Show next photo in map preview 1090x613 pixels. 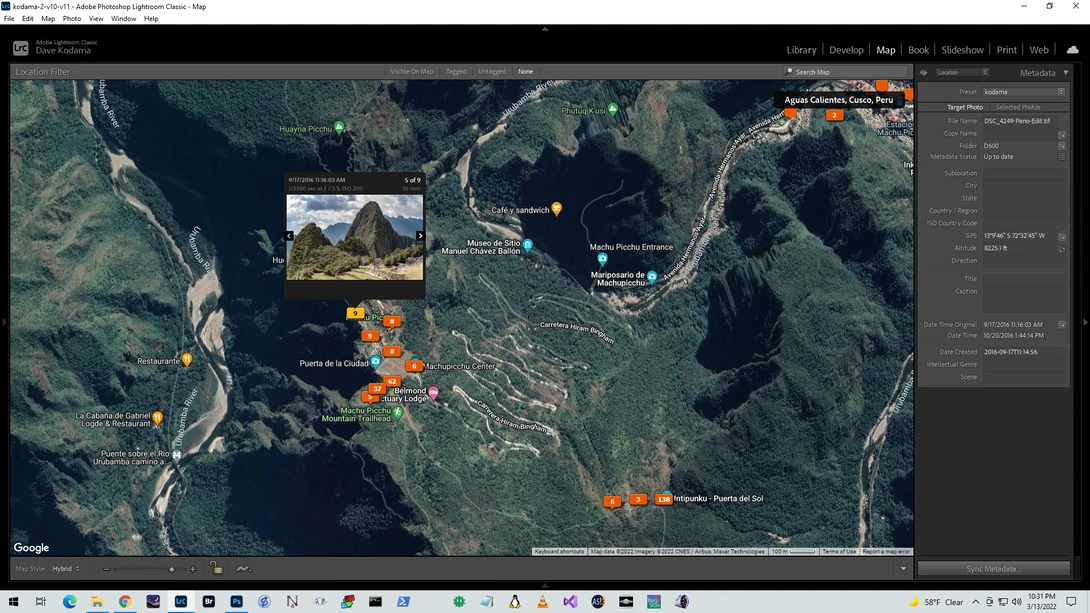(x=420, y=236)
